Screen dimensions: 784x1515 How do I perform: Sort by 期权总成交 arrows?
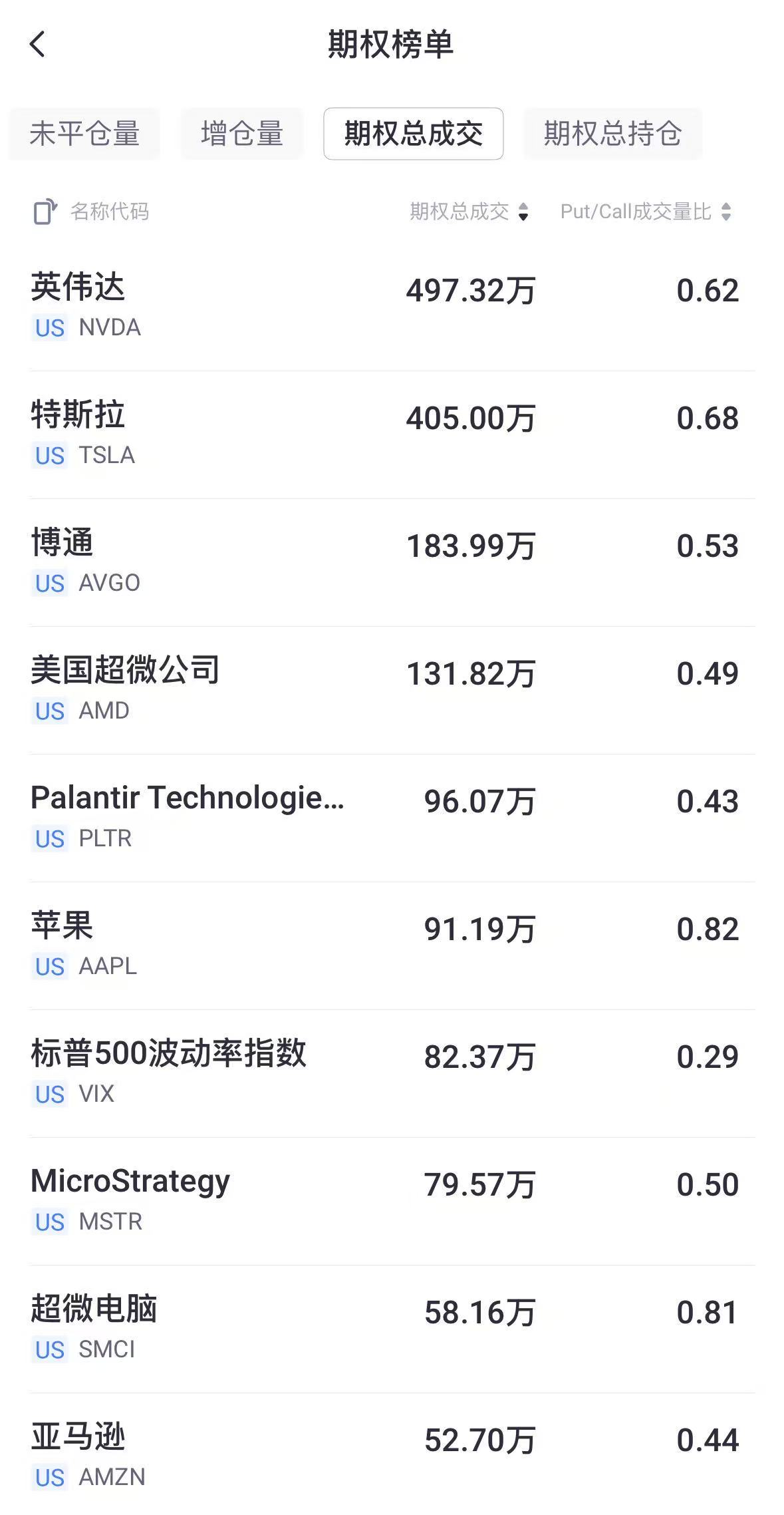(523, 212)
